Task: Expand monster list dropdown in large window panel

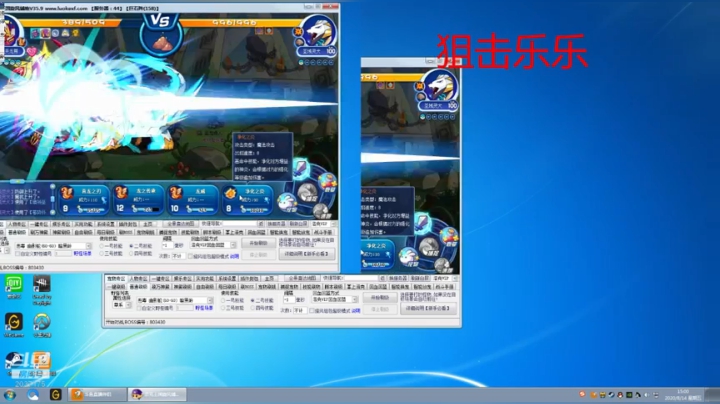Action: pos(89,246)
